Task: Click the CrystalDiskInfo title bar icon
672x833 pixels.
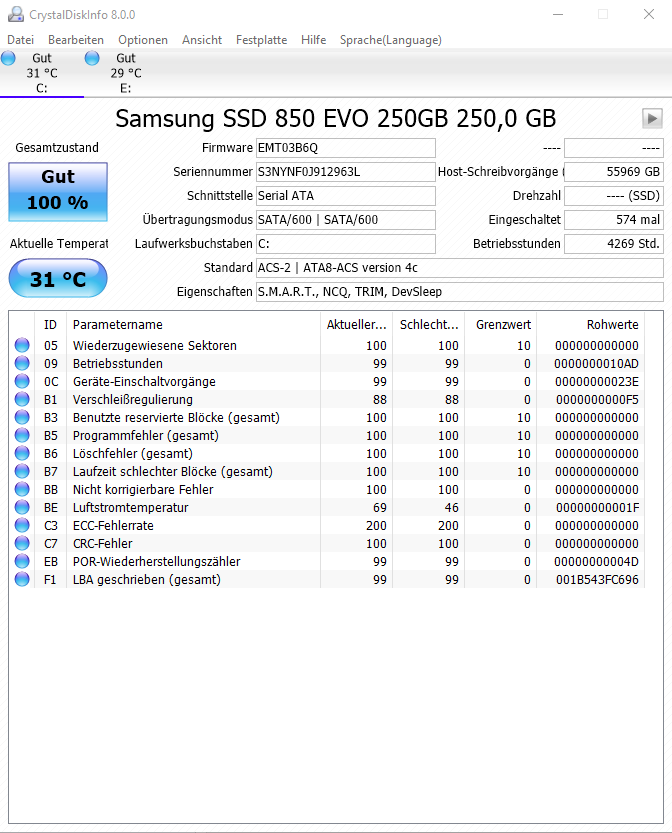Action: [16, 14]
